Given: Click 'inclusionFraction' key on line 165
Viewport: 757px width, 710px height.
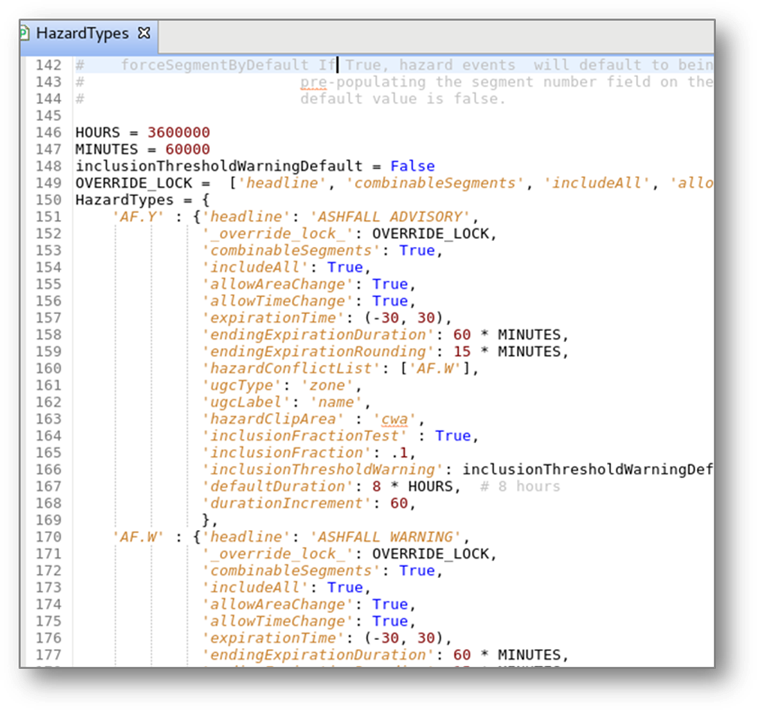Looking at the screenshot, I should coord(287,453).
